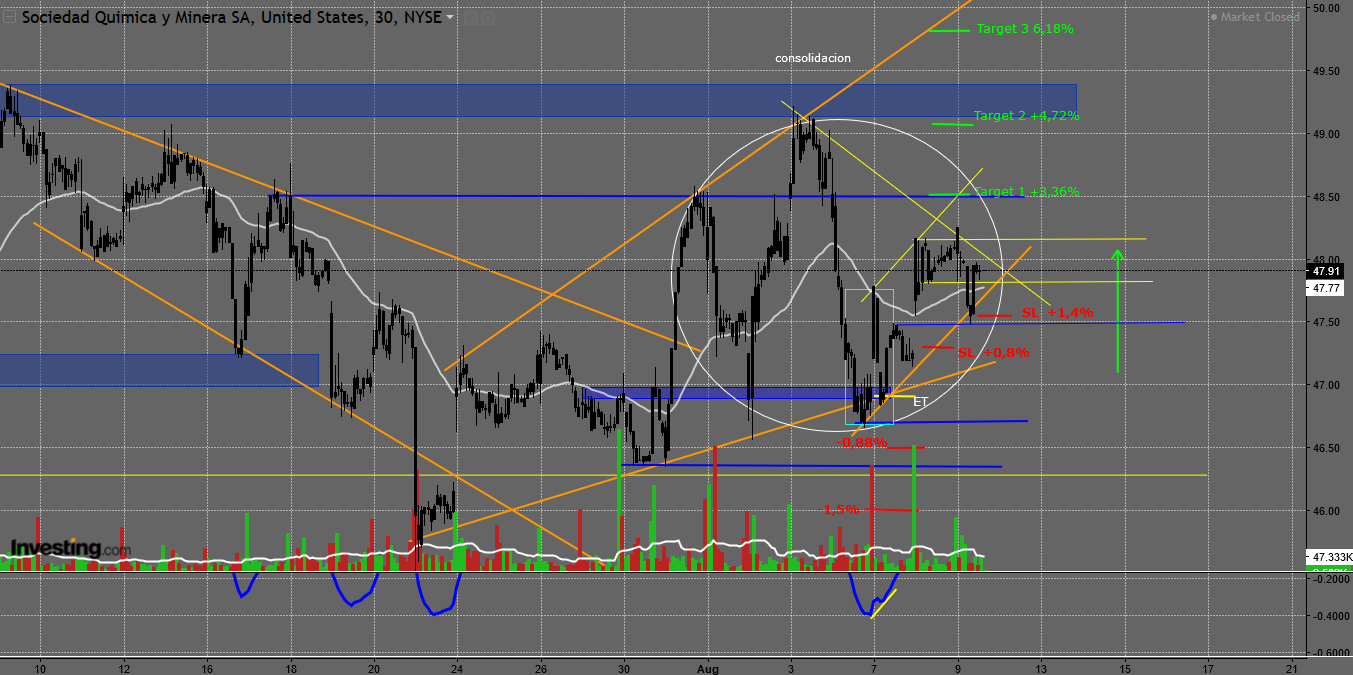Click the 20 date on the time axis
The height and width of the screenshot is (675, 1353).
click(x=373, y=667)
